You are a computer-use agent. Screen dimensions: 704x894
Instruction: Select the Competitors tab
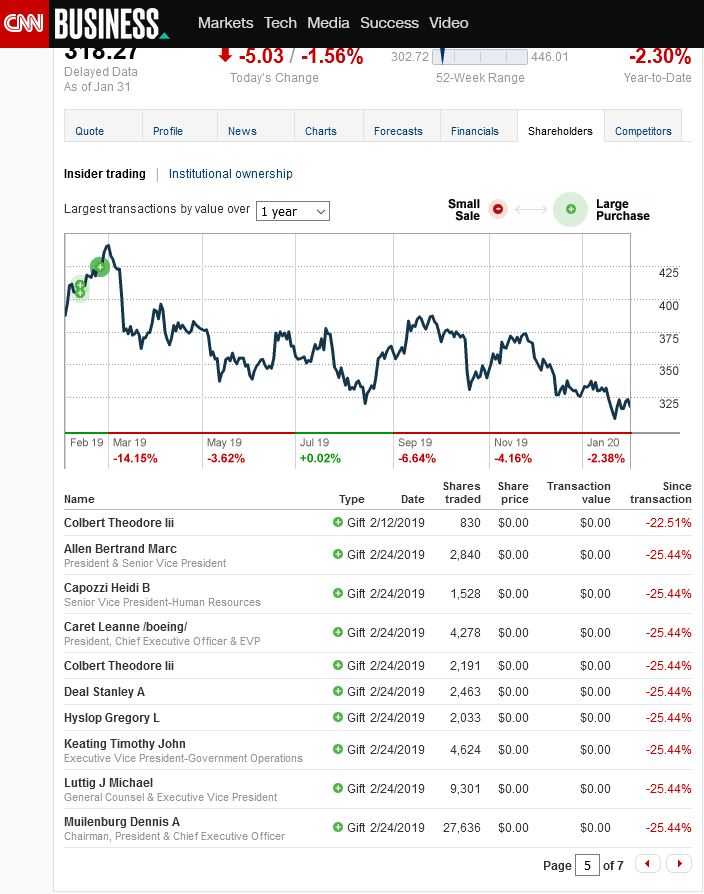643,131
